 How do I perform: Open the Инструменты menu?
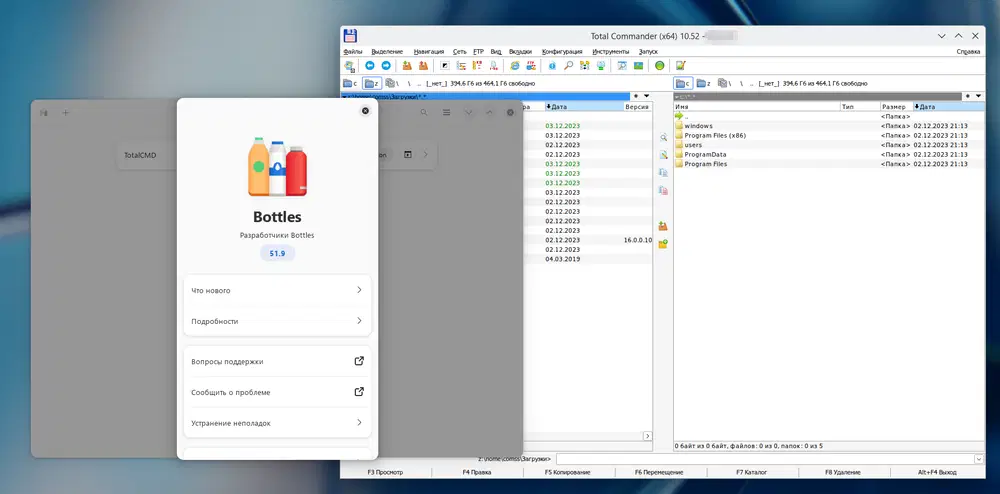pyautogui.click(x=610, y=52)
